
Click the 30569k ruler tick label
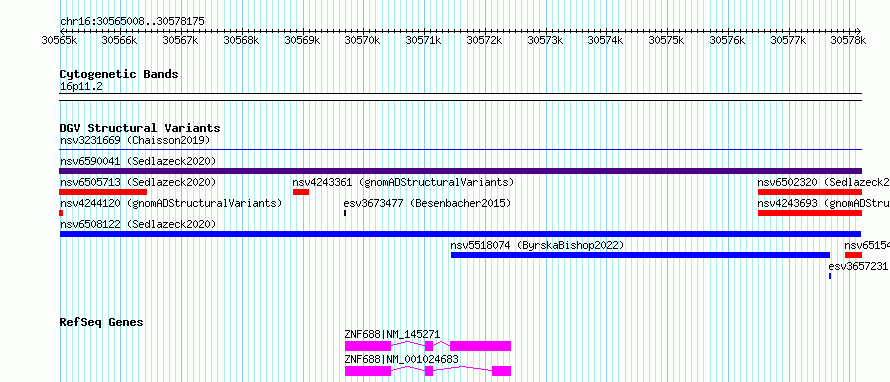tap(302, 40)
